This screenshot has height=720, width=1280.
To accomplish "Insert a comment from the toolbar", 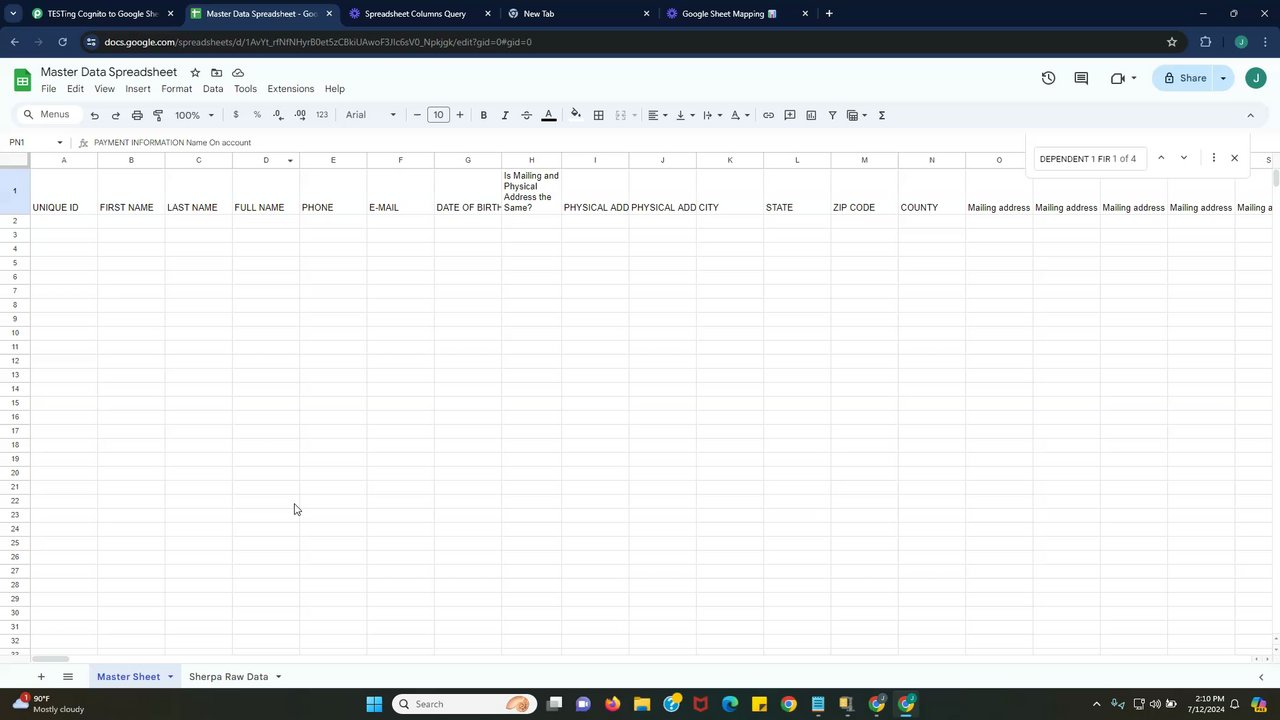I will (790, 115).
